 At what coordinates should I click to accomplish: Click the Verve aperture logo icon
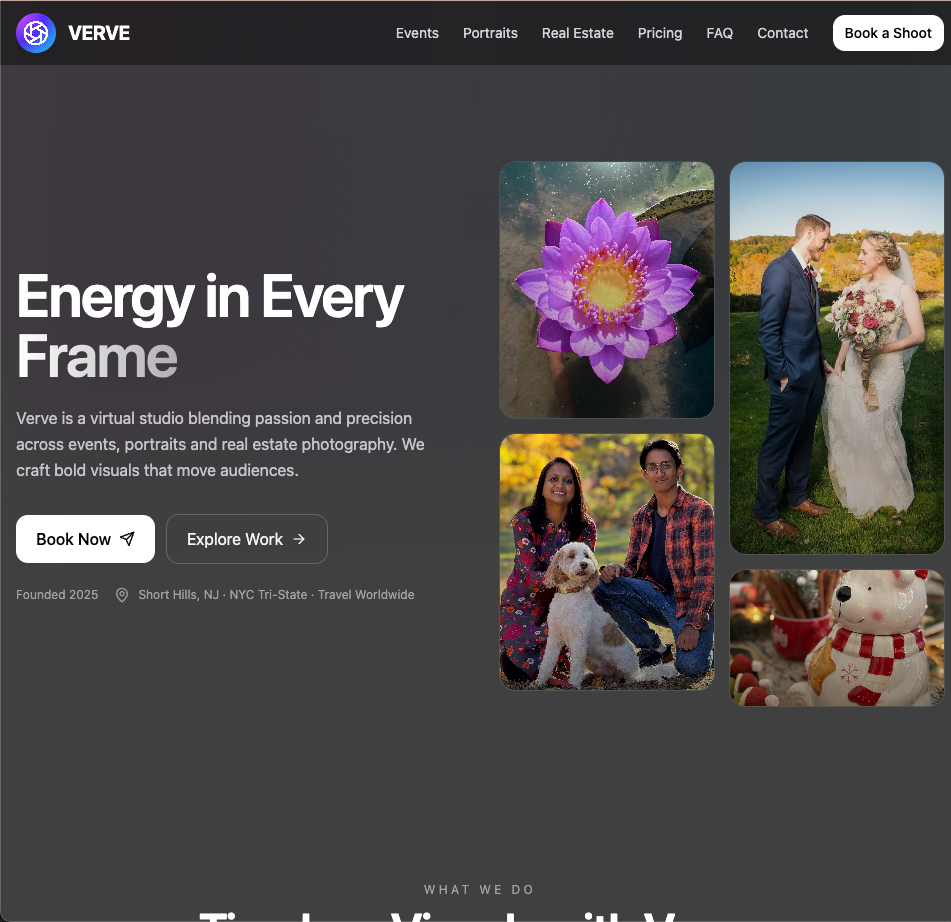tap(36, 33)
